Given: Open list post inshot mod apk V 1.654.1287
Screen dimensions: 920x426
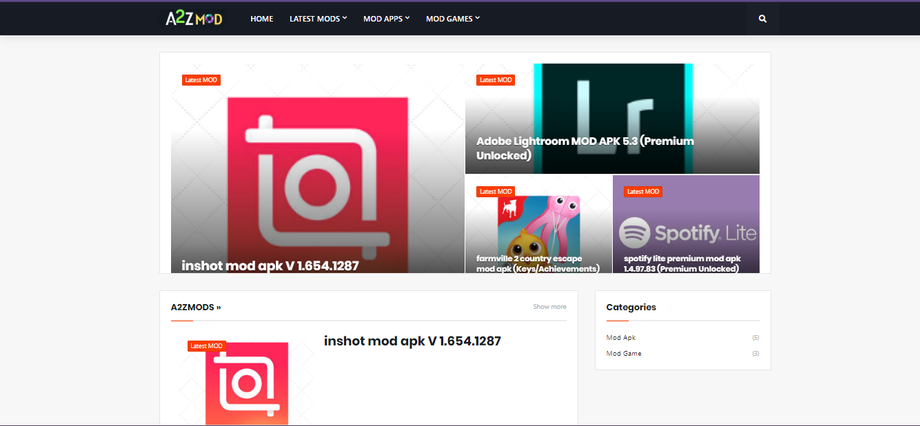Looking at the screenshot, I should tap(412, 341).
